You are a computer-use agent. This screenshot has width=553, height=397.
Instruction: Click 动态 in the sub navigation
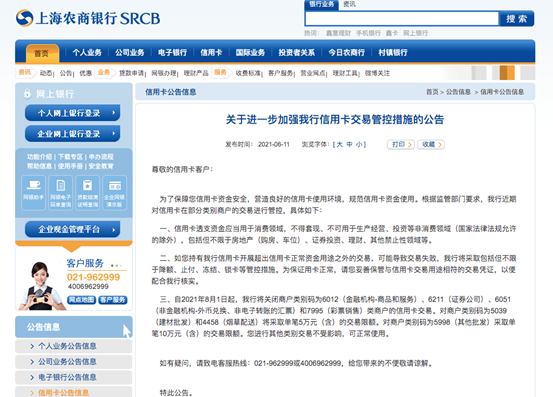point(45,73)
